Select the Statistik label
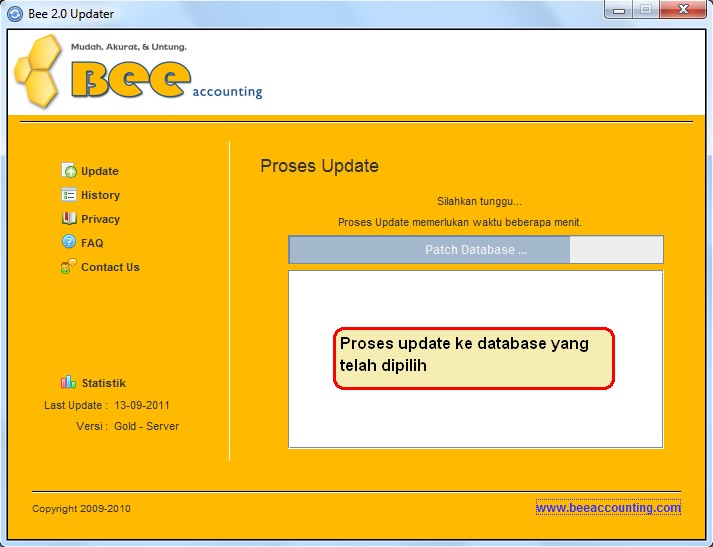This screenshot has height=547, width=713. click(x=104, y=383)
